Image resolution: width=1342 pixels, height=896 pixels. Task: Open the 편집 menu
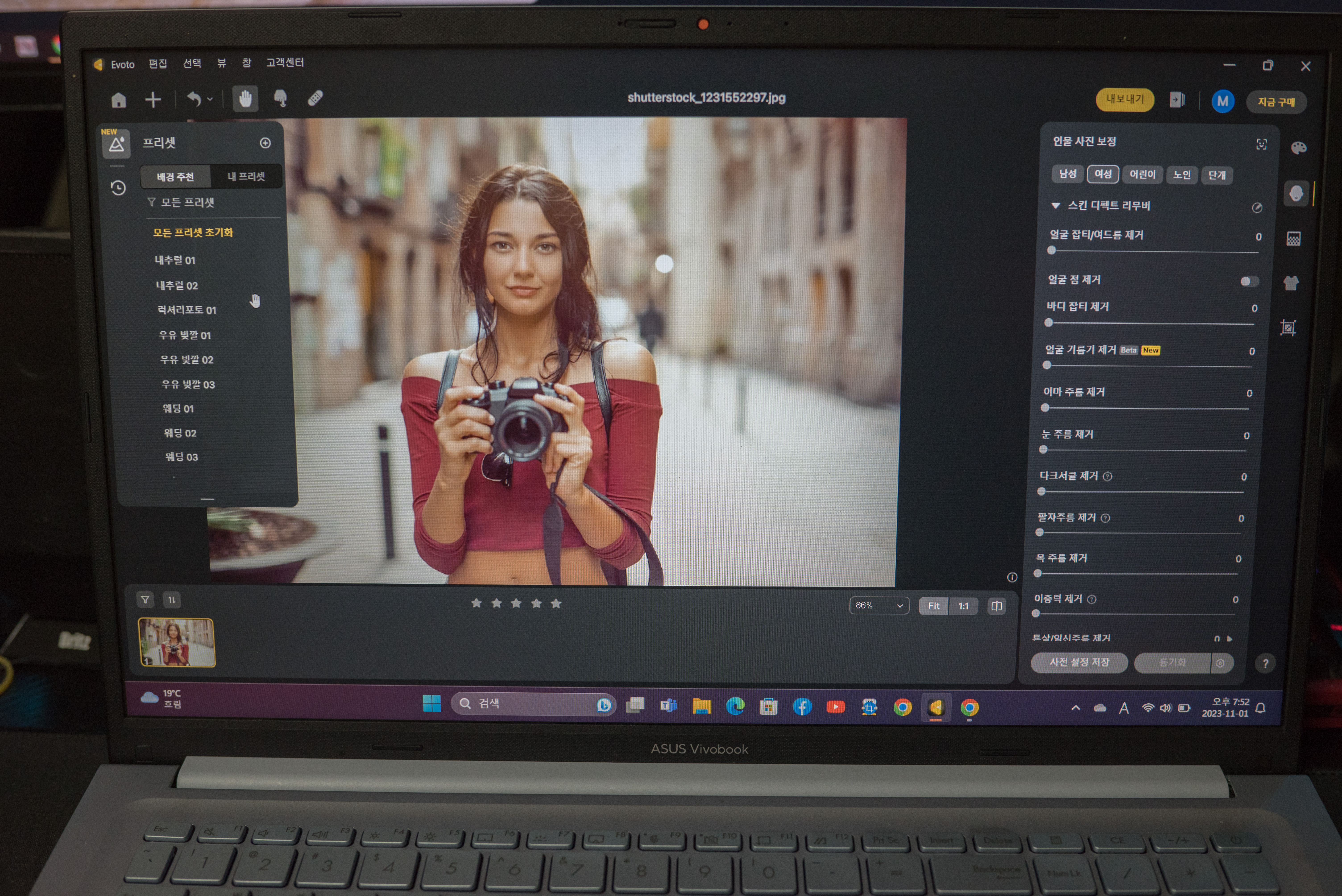(158, 63)
